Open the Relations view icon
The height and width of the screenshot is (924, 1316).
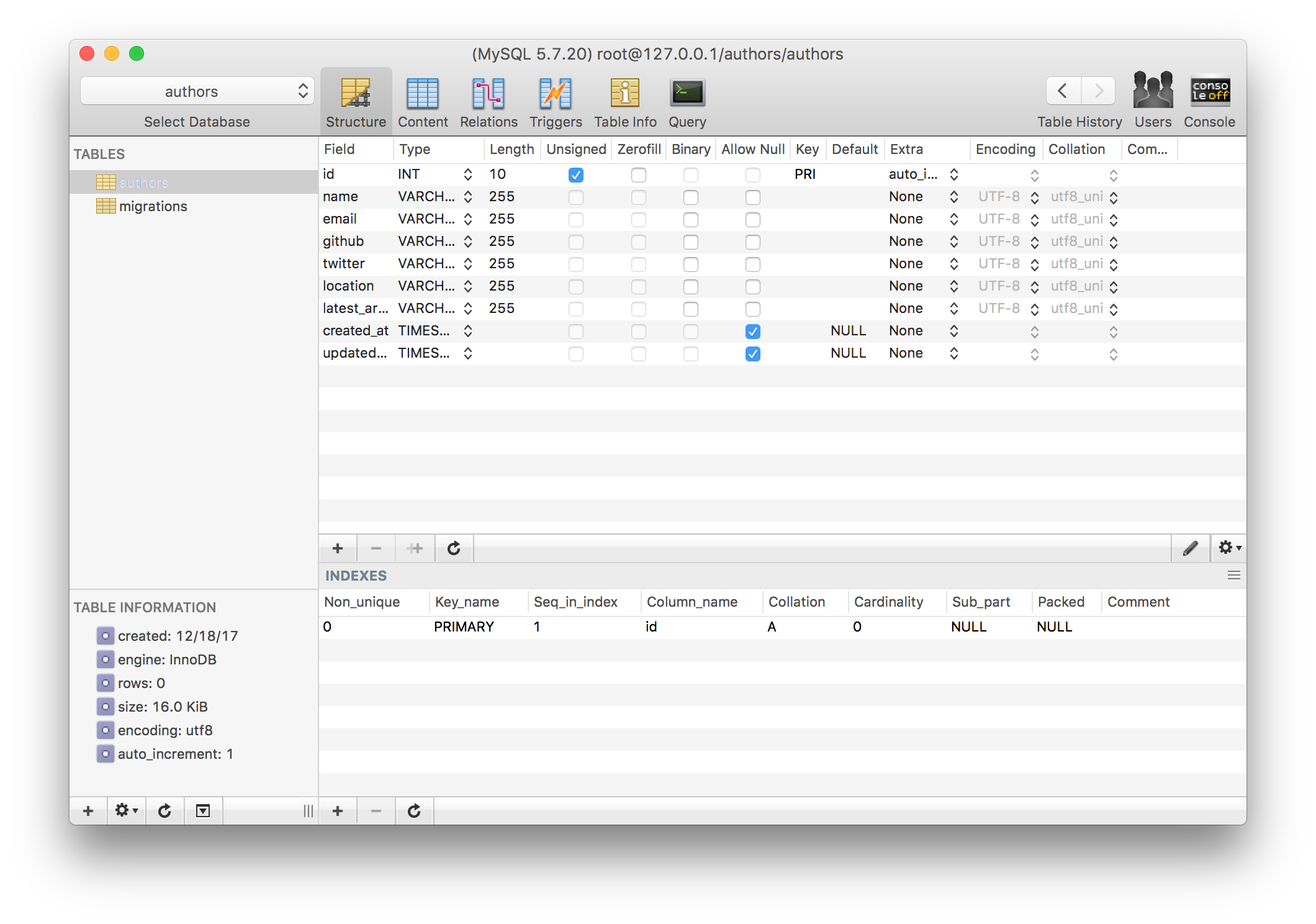489,94
